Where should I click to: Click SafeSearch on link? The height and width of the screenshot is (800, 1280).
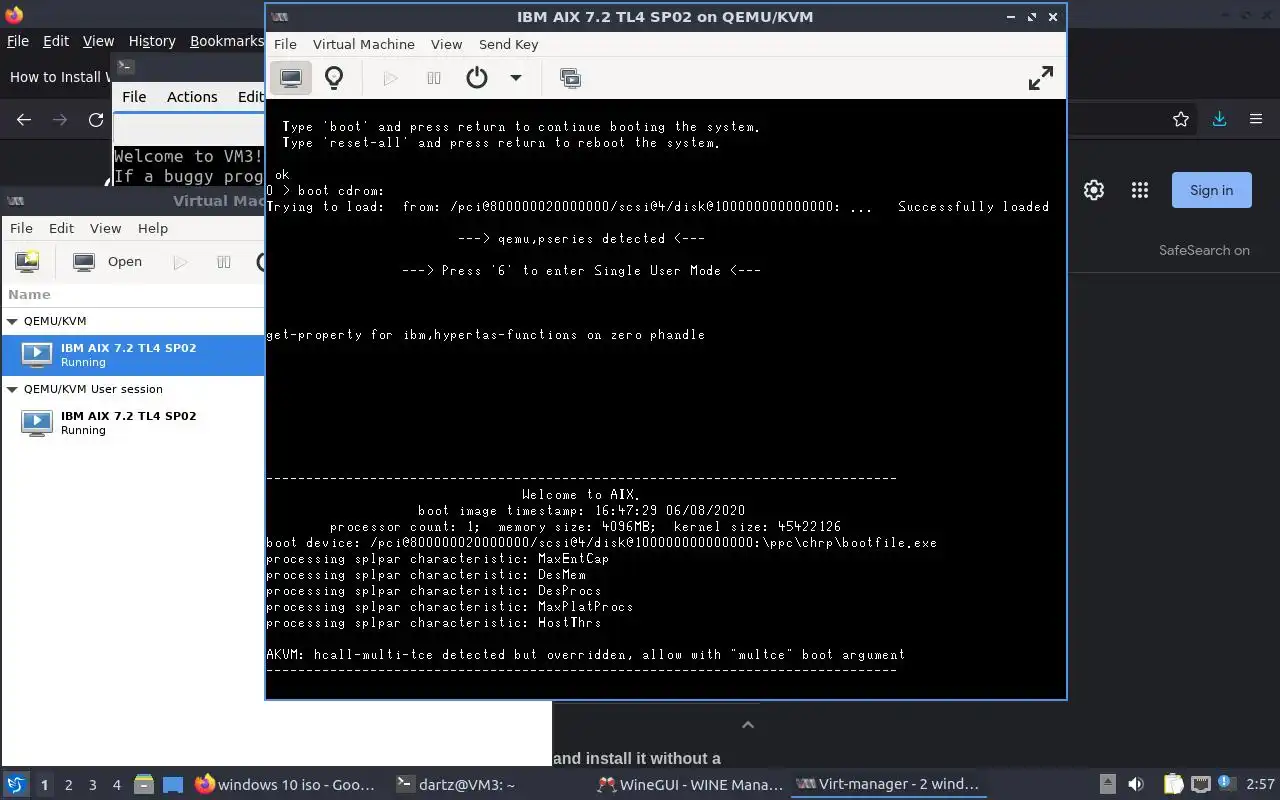(x=1204, y=250)
